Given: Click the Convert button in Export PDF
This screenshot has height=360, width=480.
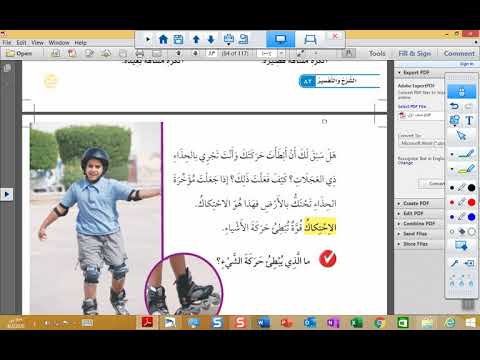Looking at the screenshot, I should pos(433,184).
